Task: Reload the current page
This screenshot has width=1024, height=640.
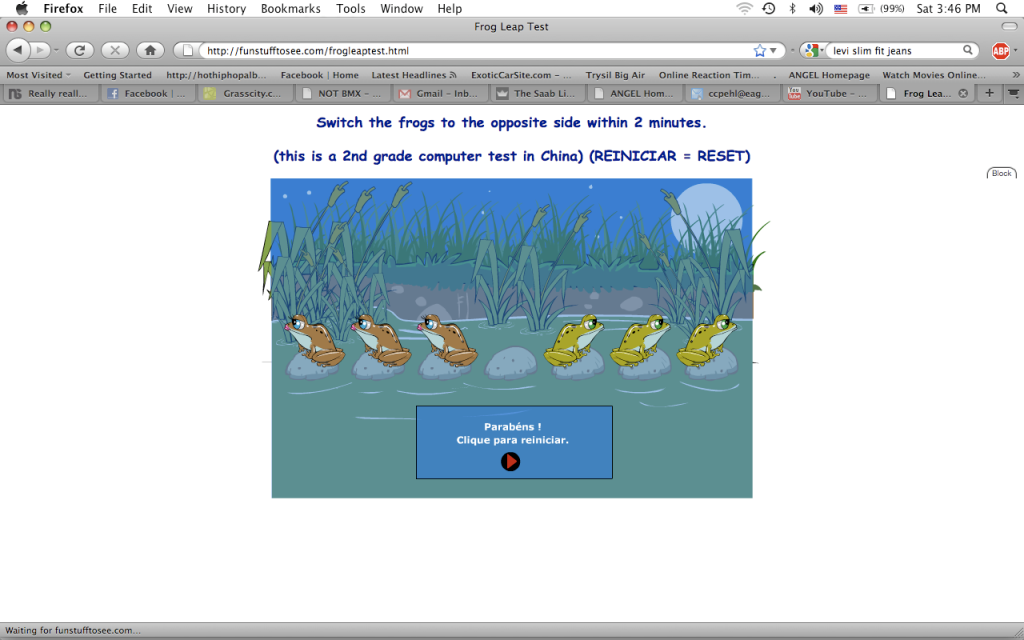Action: coord(79,50)
